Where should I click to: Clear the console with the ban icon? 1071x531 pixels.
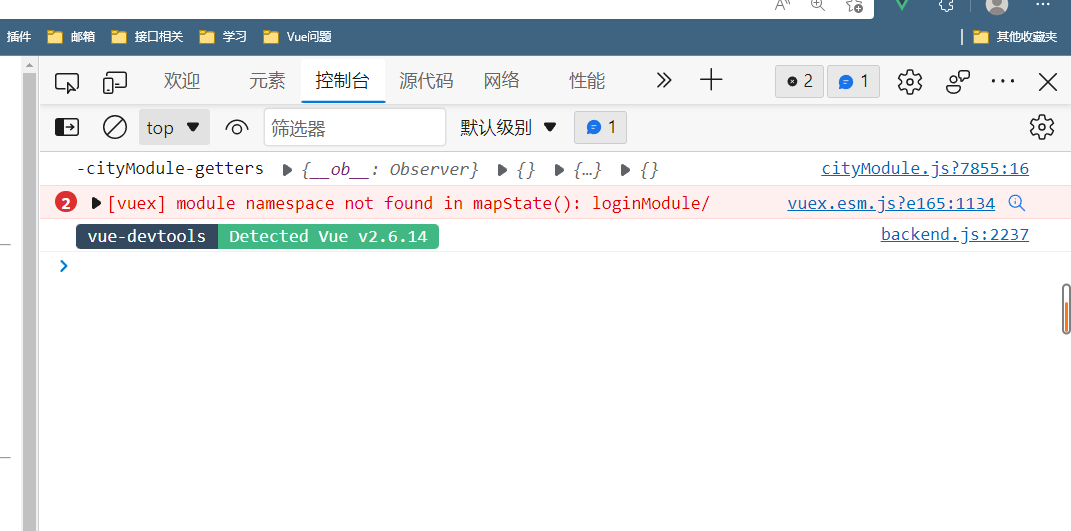point(115,127)
